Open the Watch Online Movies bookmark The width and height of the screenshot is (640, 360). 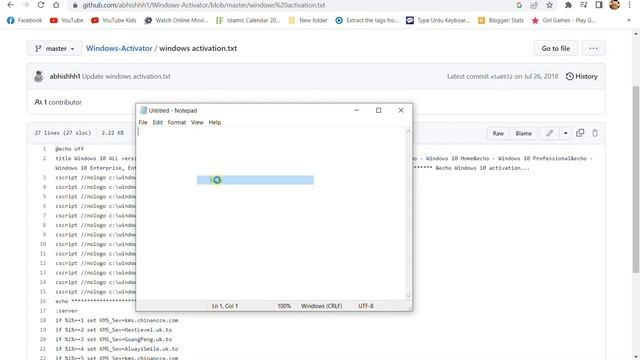(176, 20)
